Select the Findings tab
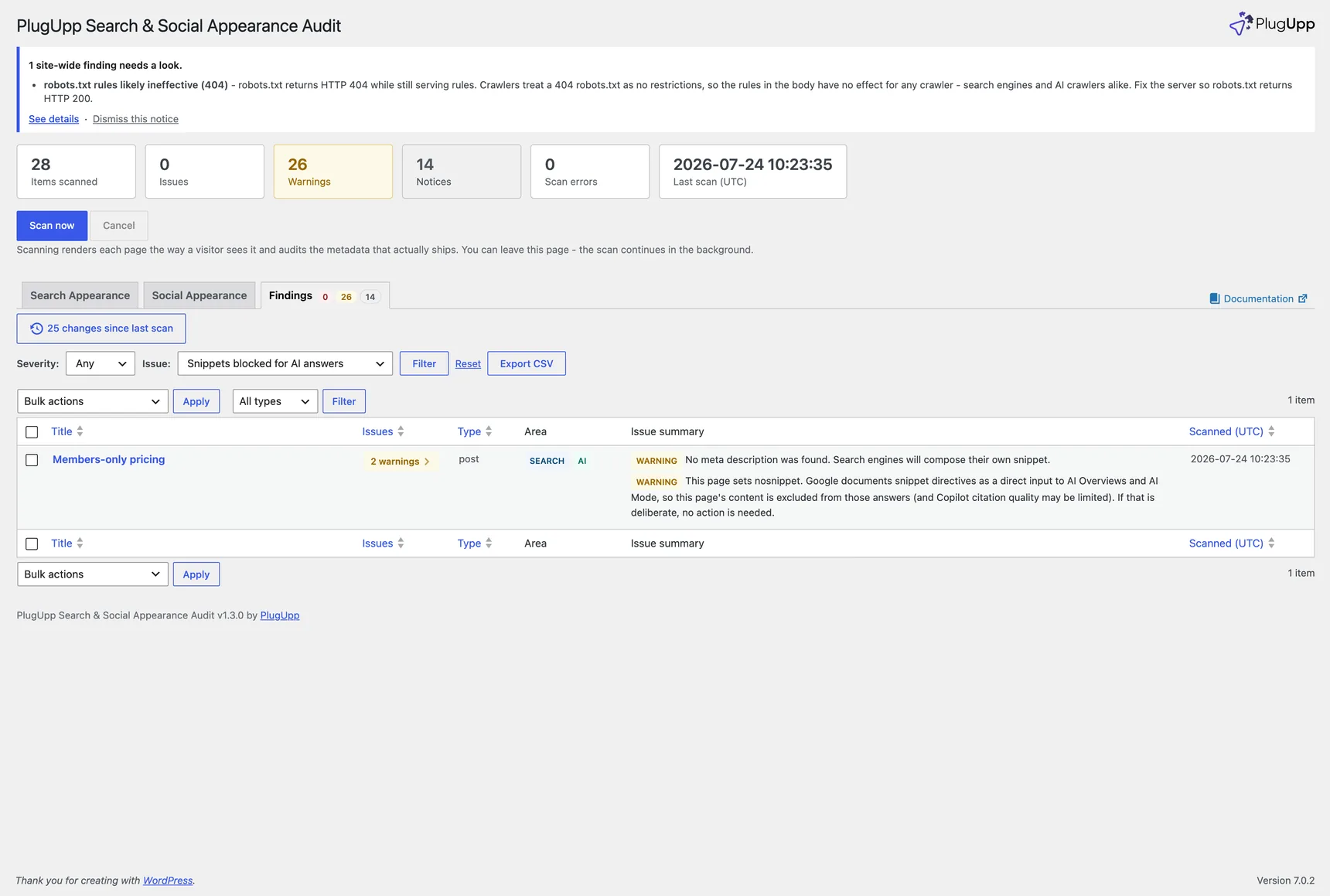 (325, 295)
